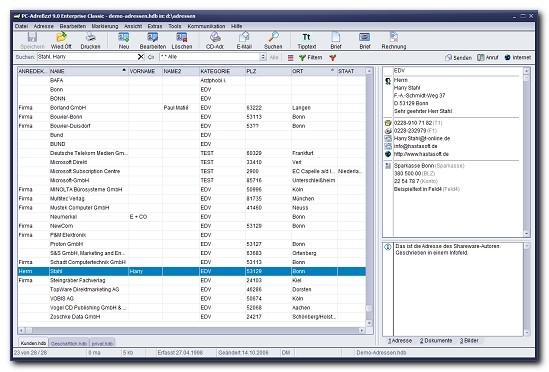Click the red funnel remove-filter icon

click(333, 57)
